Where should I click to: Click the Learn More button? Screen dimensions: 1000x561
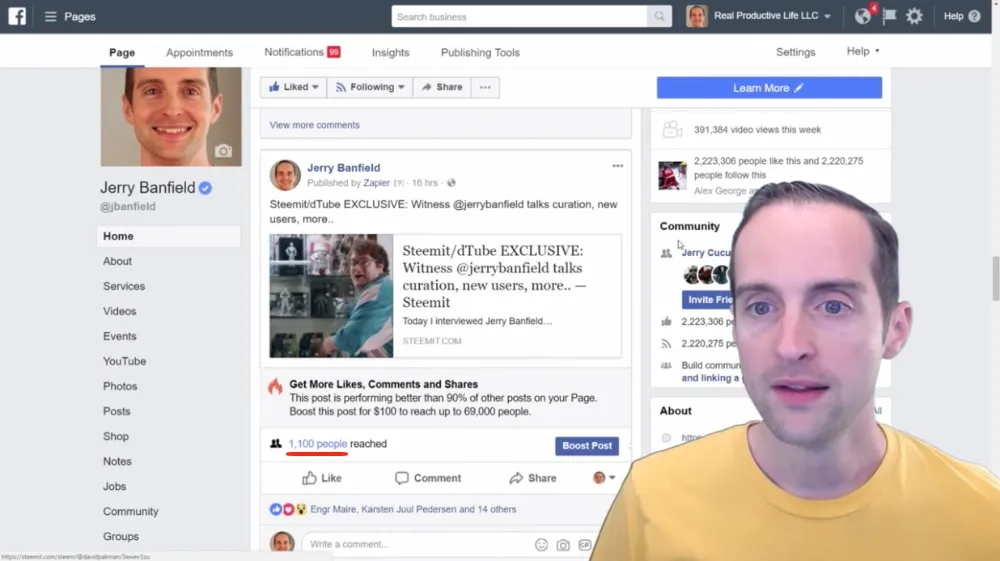click(769, 88)
